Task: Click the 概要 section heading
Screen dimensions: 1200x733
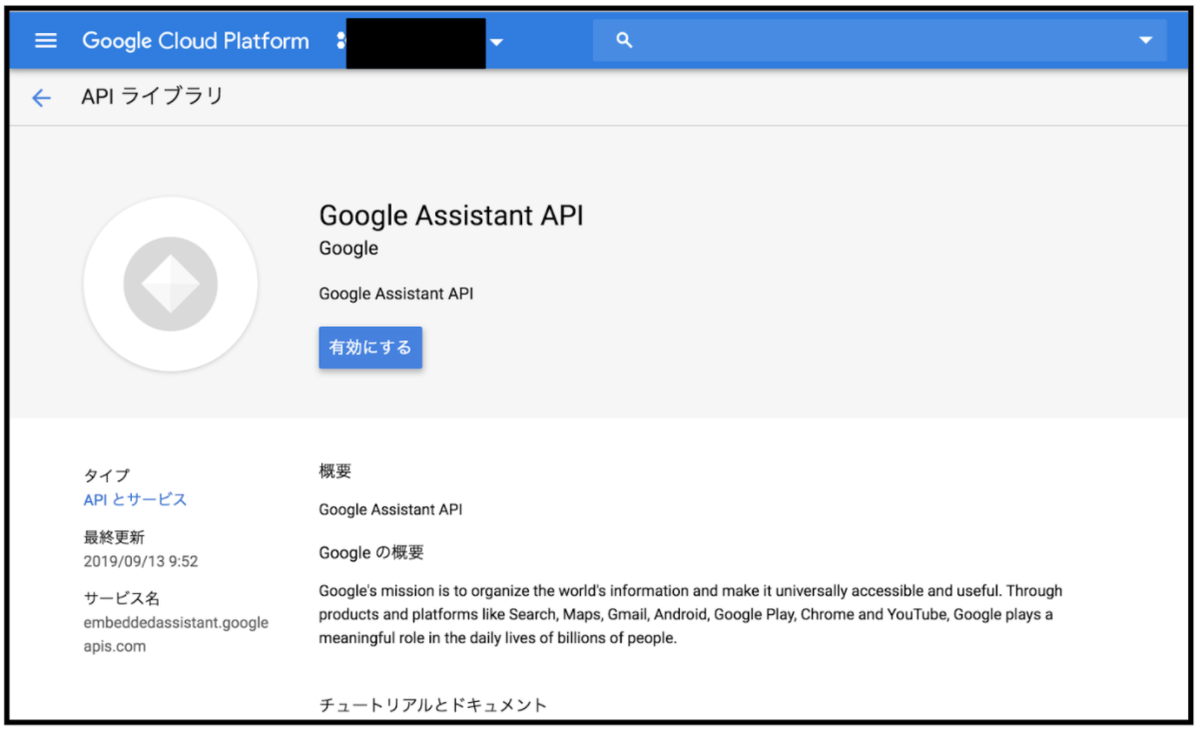Action: pyautogui.click(x=335, y=472)
